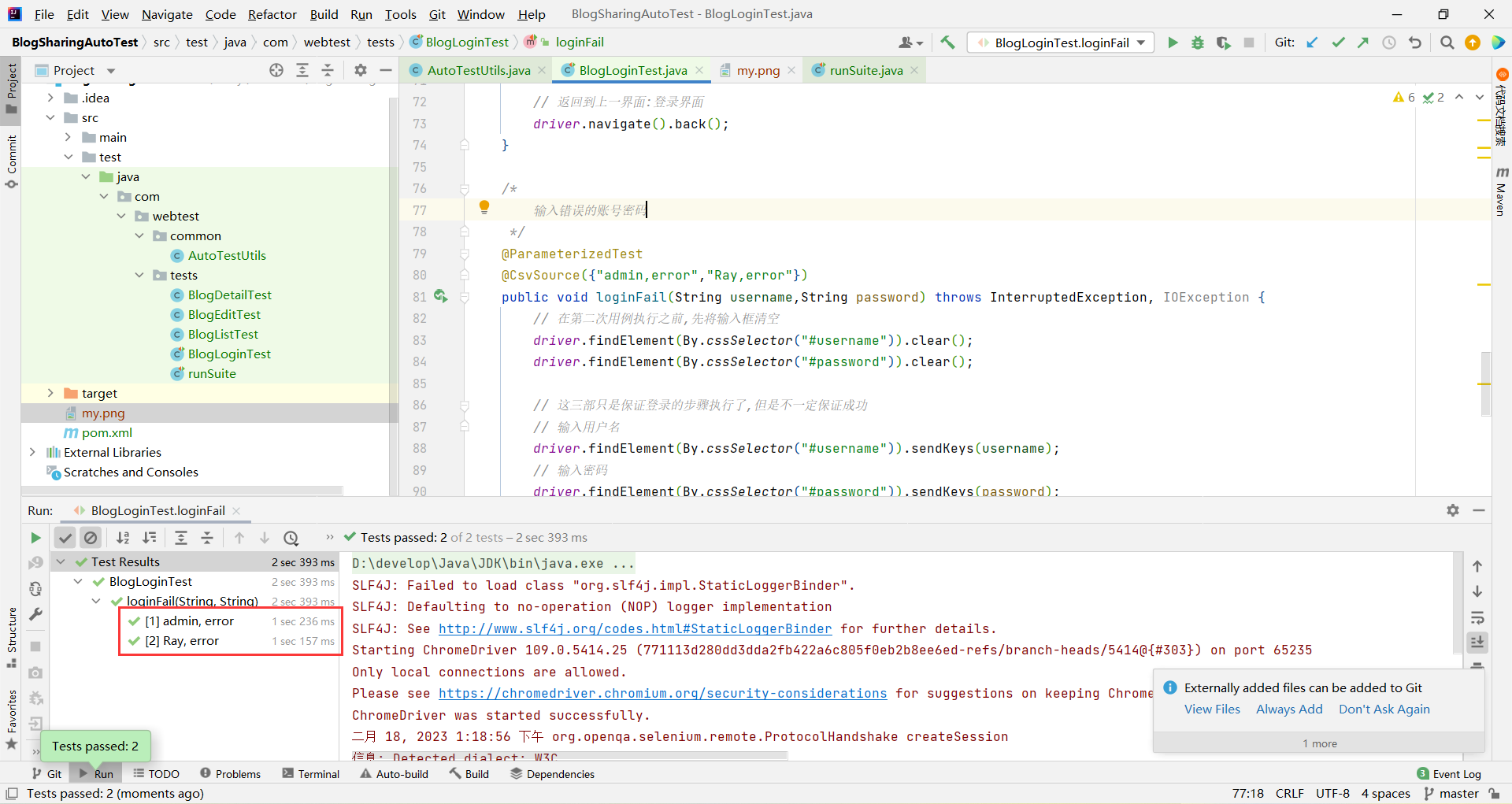Open the Navigate menu
The width and height of the screenshot is (1512, 804).
167,14
